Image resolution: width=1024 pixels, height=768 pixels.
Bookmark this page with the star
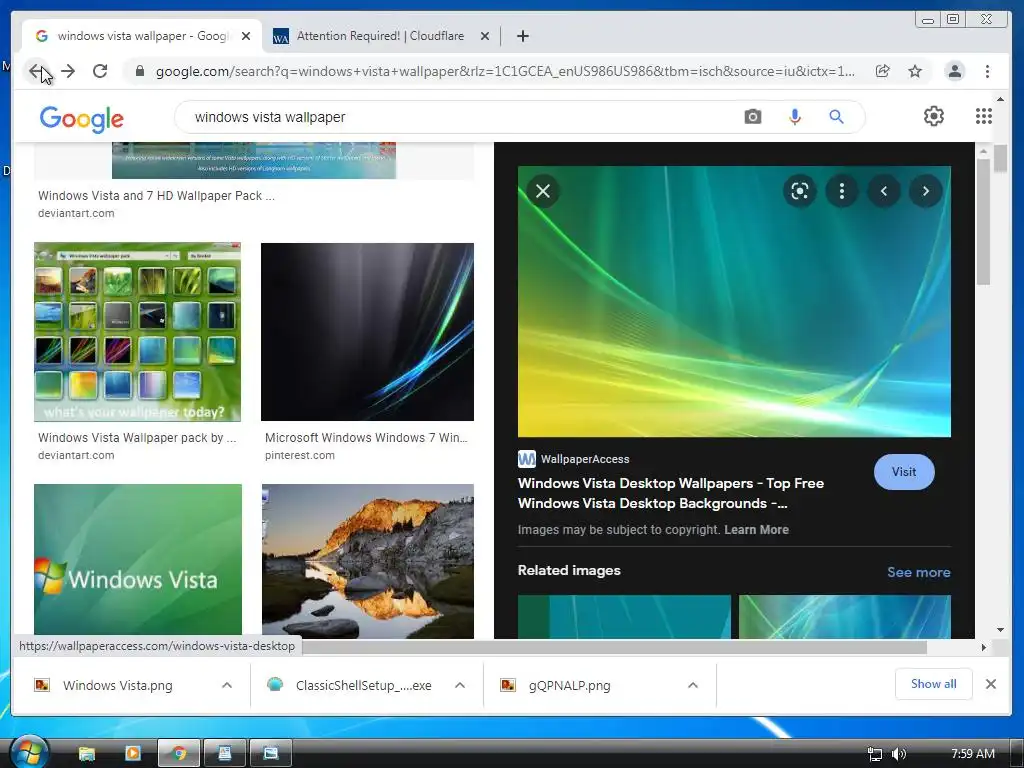click(915, 71)
